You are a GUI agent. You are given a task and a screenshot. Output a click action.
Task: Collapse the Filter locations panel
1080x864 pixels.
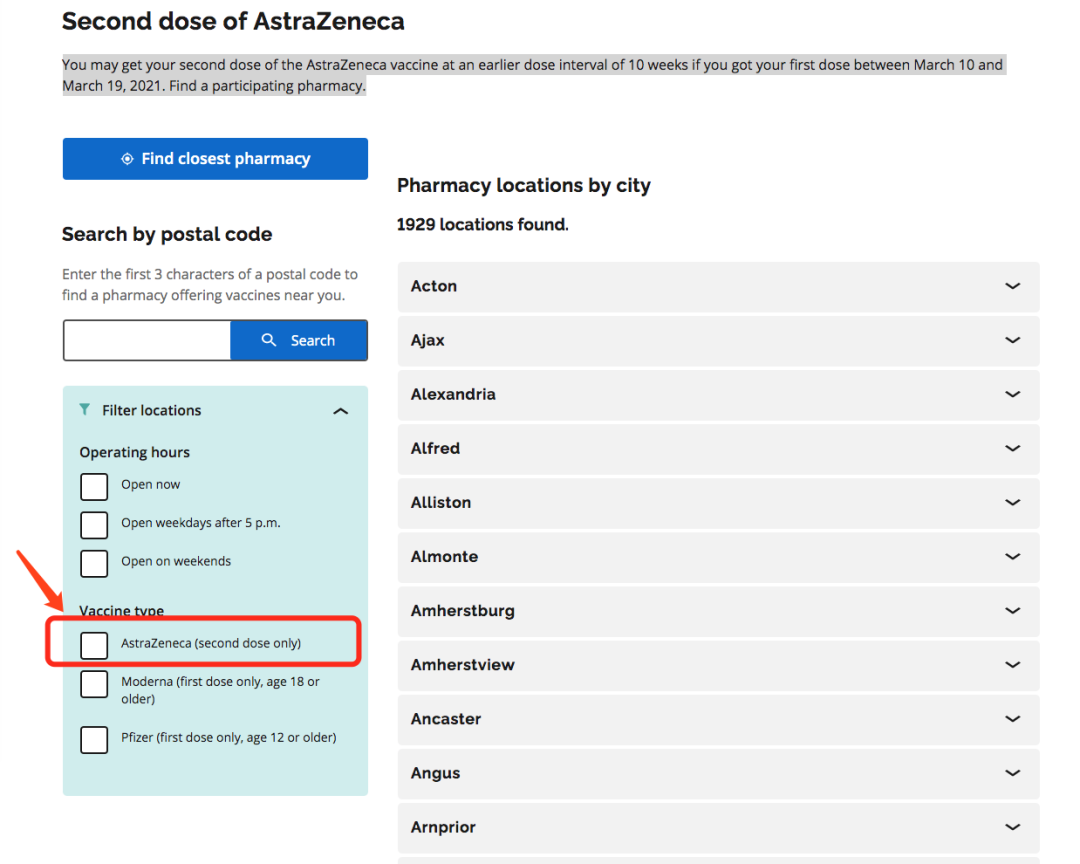click(340, 411)
